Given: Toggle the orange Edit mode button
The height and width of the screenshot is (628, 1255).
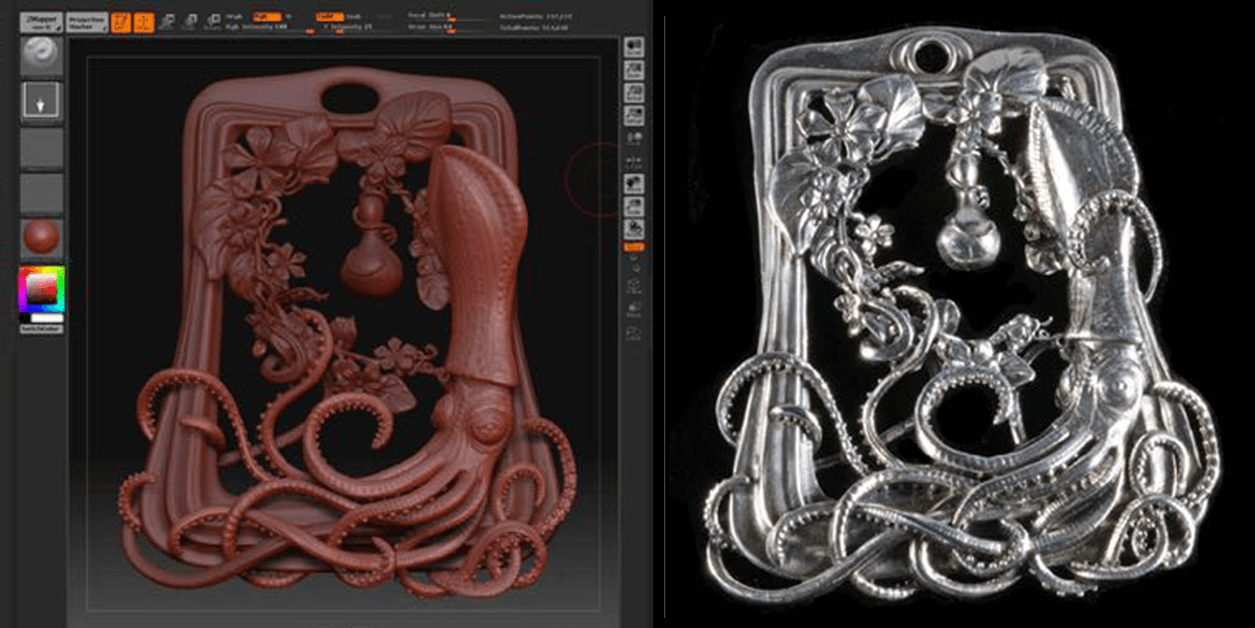Looking at the screenshot, I should pyautogui.click(x=121, y=22).
